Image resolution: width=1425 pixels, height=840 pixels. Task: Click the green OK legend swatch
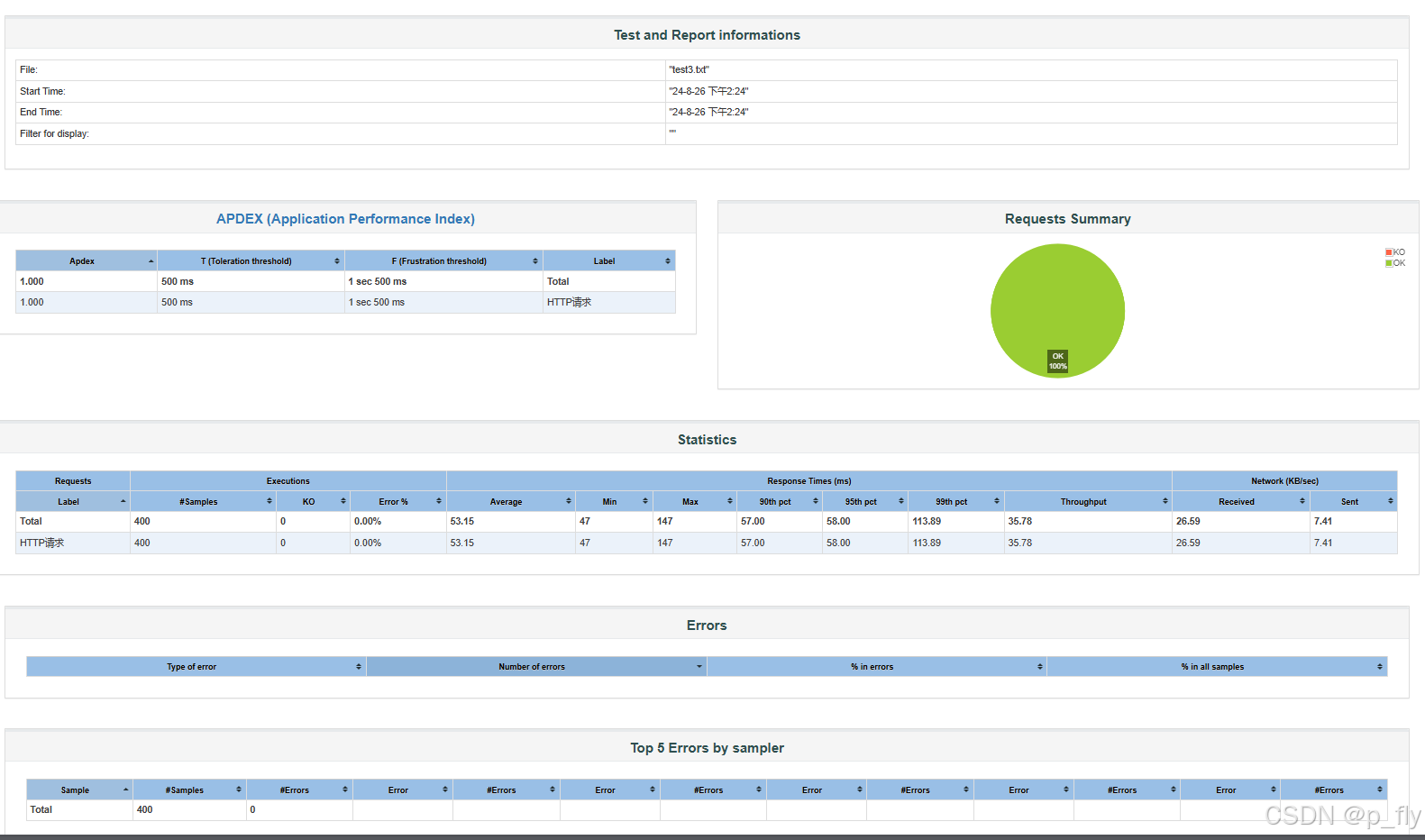coord(1389,263)
